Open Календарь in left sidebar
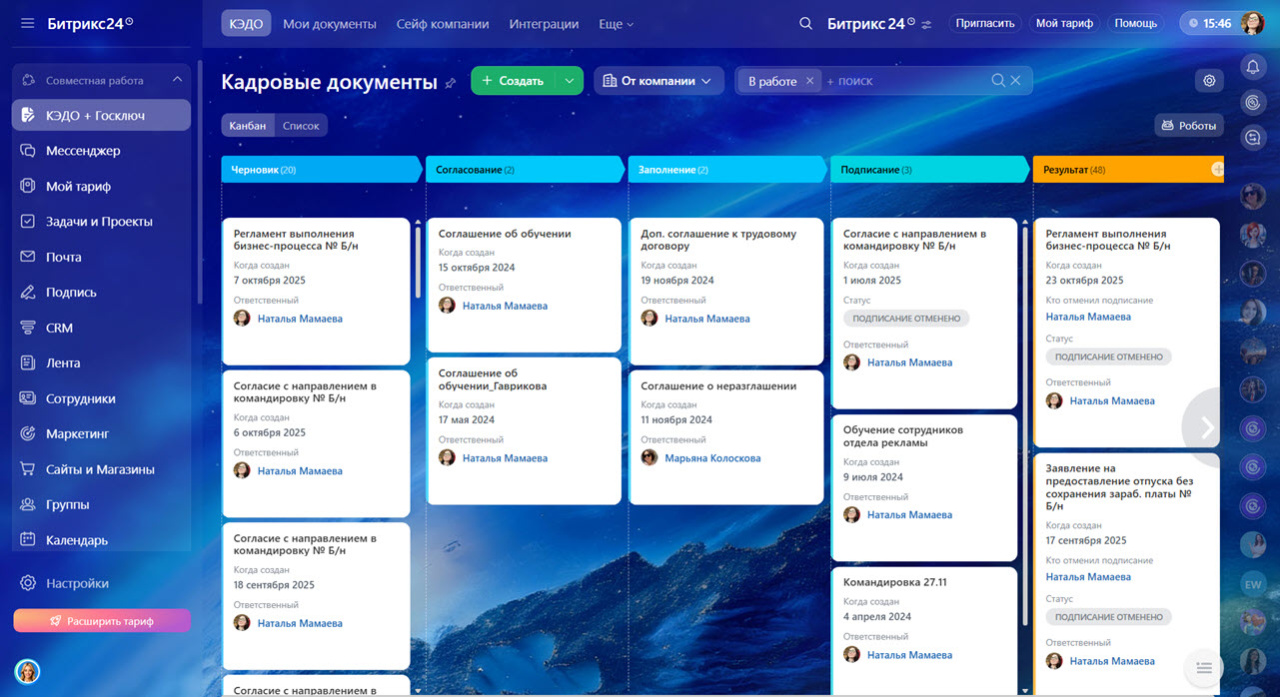The height and width of the screenshot is (697, 1280). [x=76, y=540]
